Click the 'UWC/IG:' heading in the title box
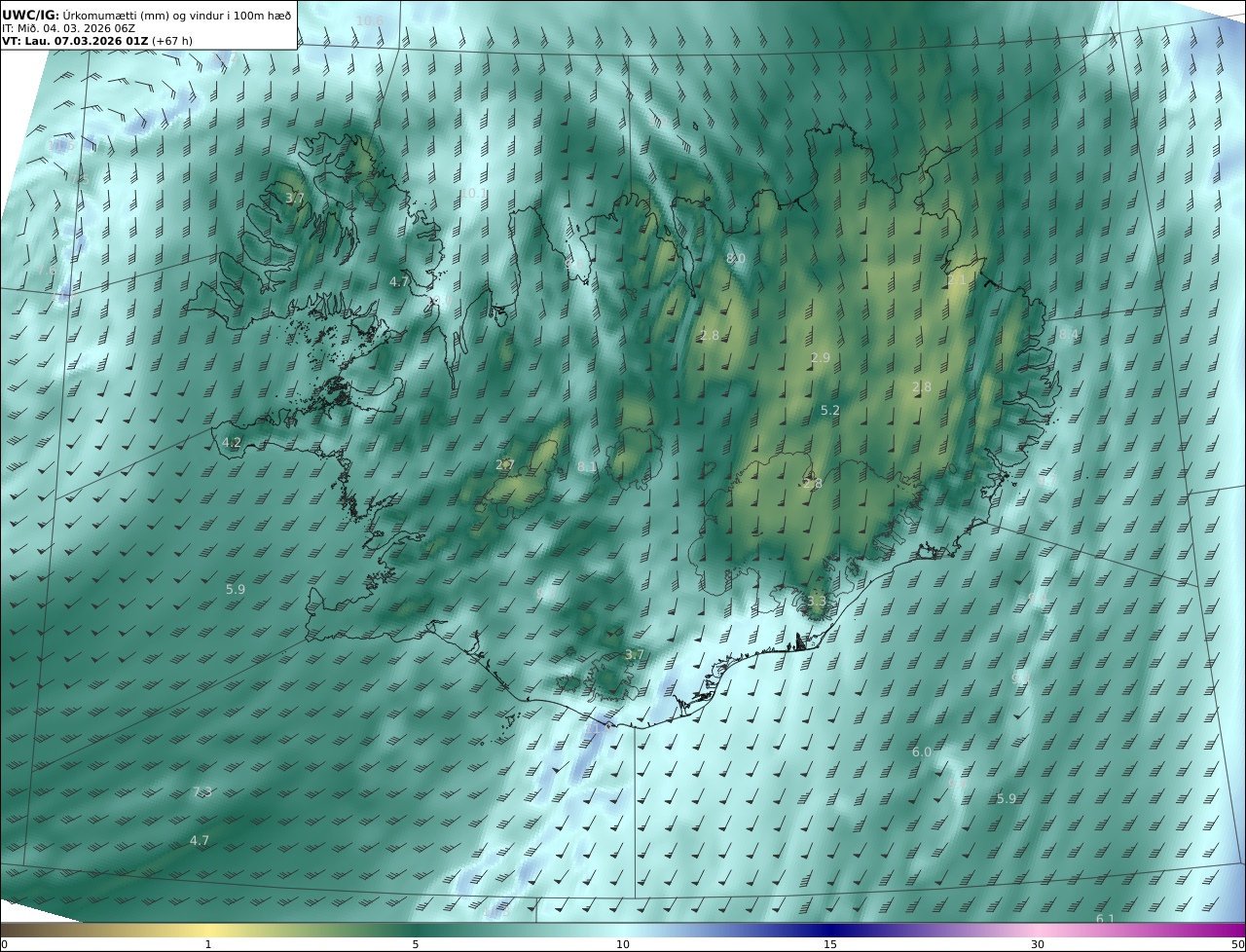Screen dimensions: 1246x952 [x=31, y=15]
